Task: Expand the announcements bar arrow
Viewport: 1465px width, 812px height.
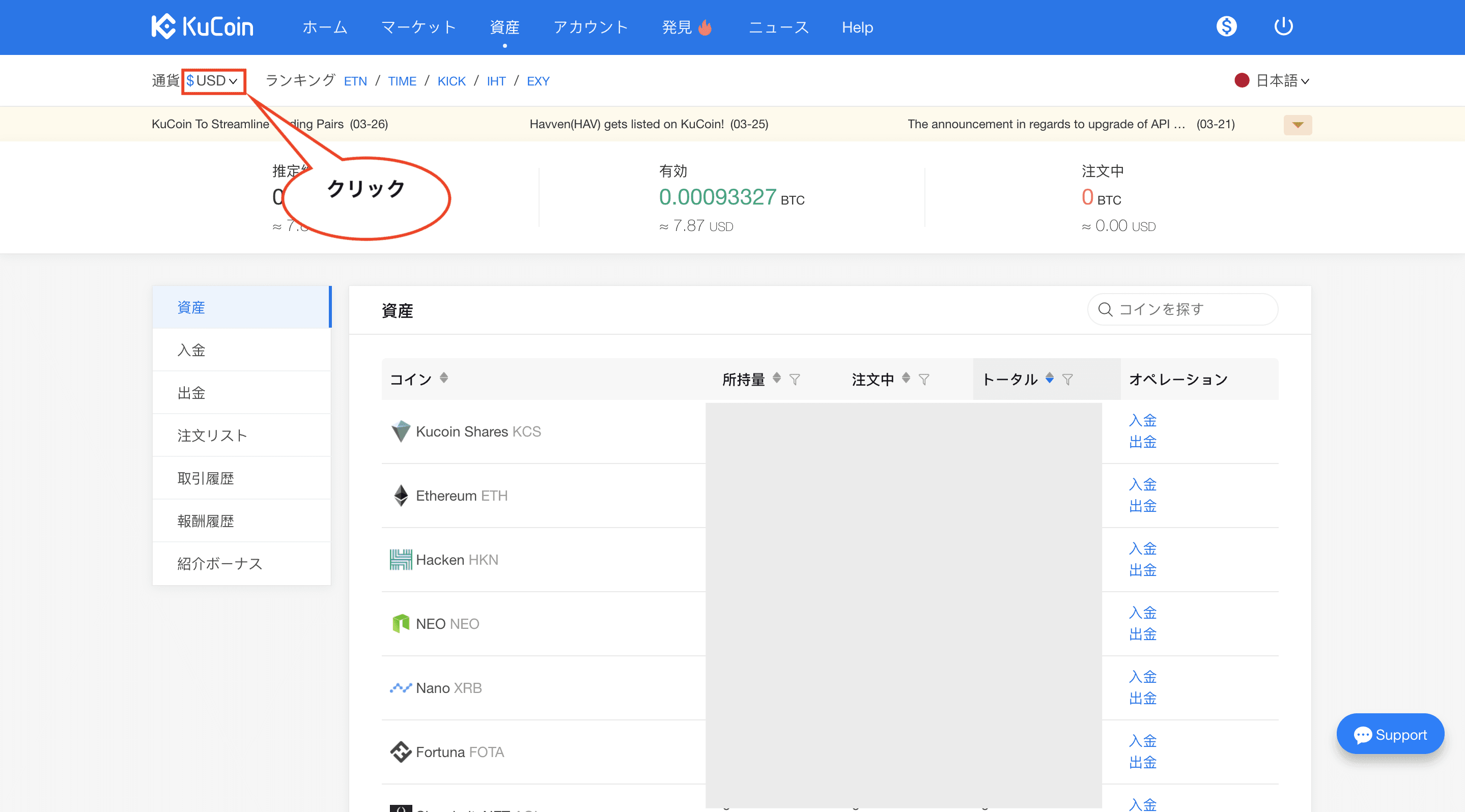Action: click(1297, 125)
